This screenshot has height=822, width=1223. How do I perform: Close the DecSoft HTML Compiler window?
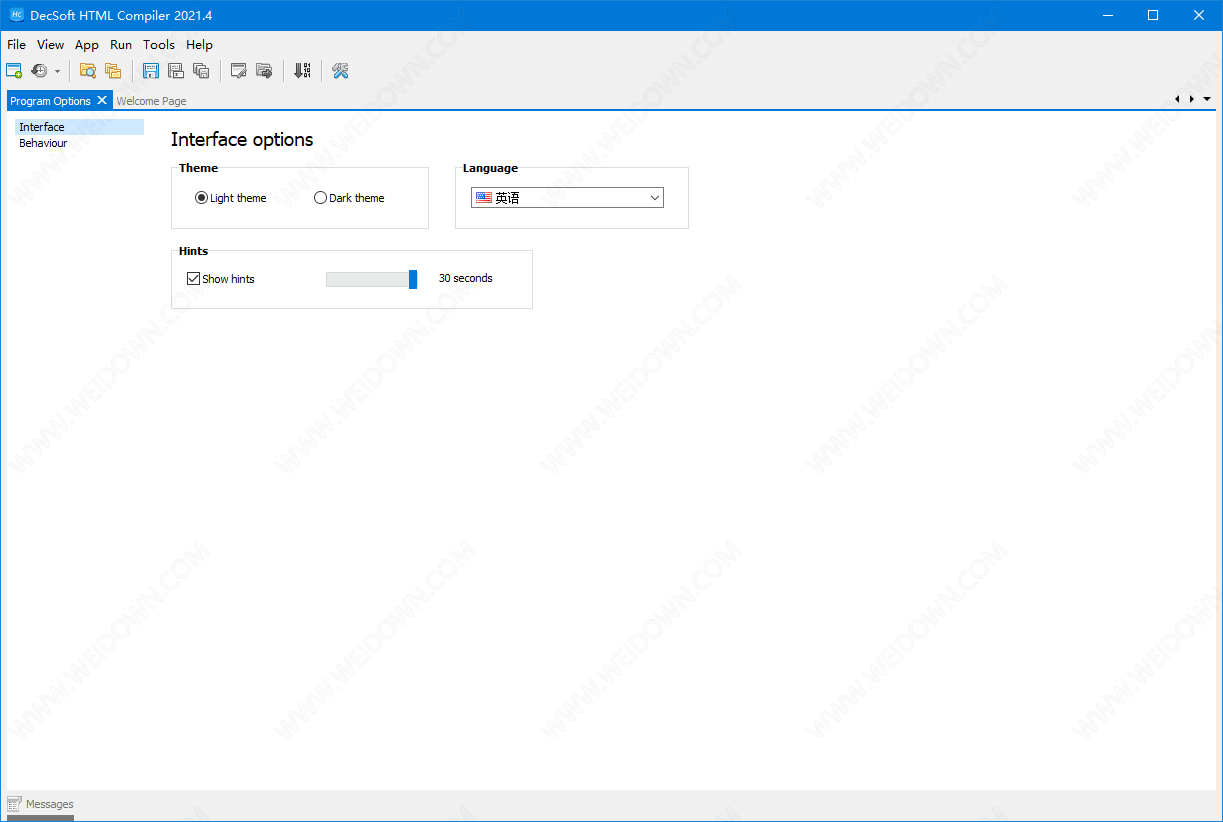[x=1199, y=15]
